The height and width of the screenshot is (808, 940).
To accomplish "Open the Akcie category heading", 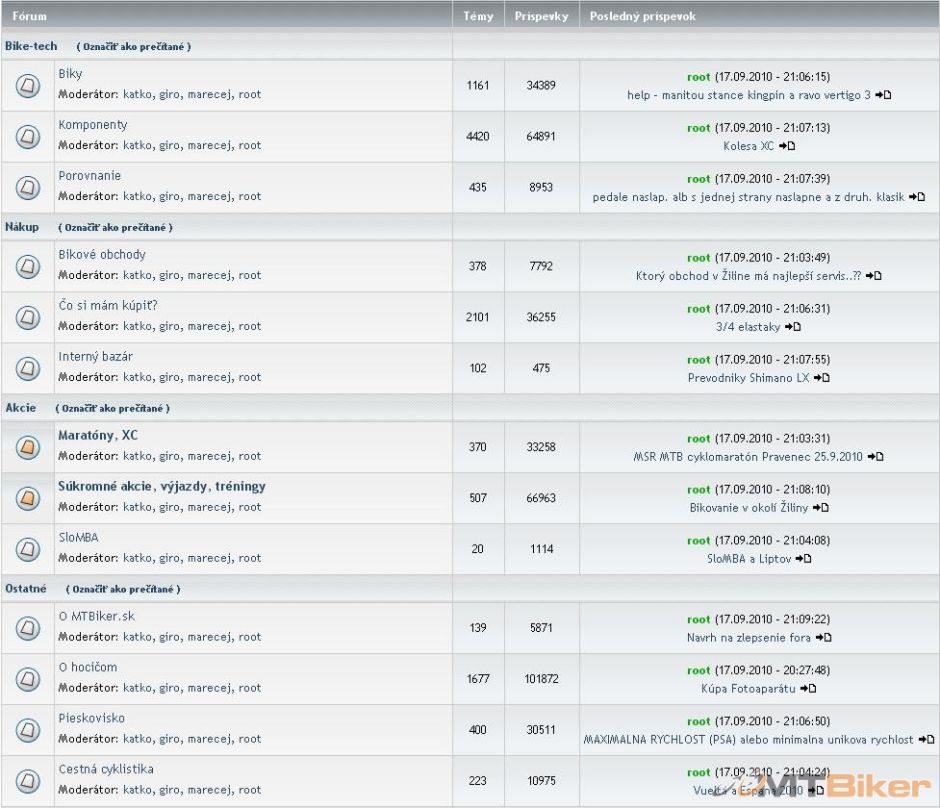I will point(22,408).
